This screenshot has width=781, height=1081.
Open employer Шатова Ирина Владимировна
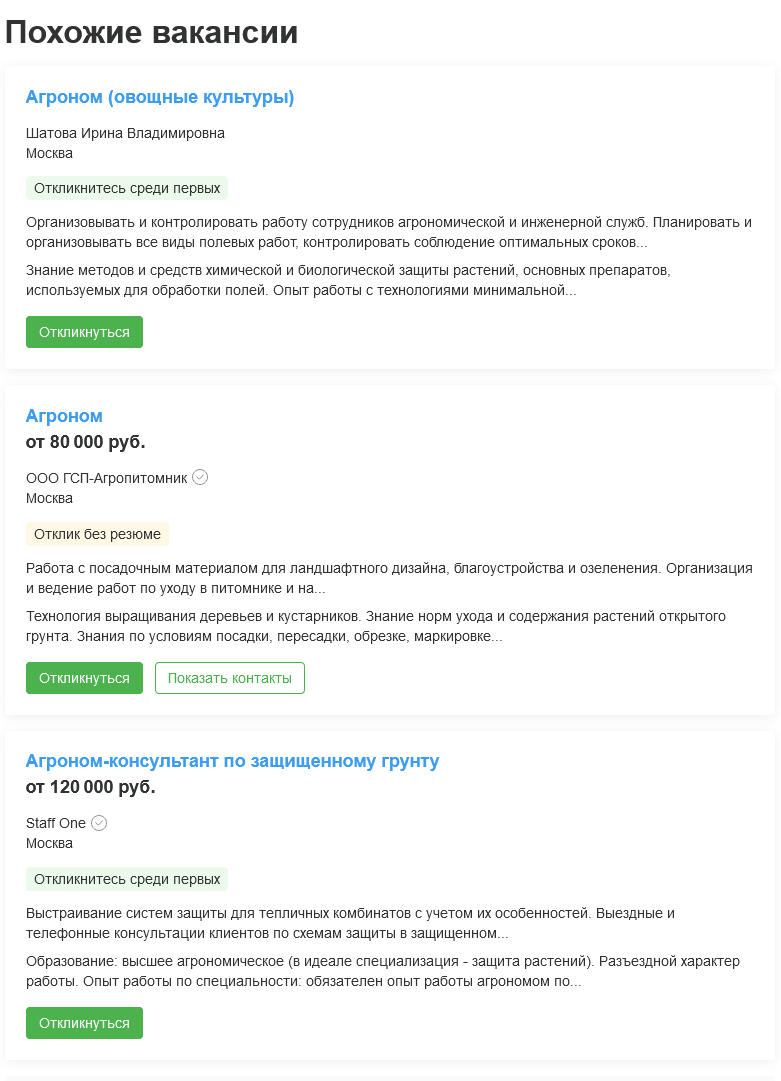(x=125, y=133)
